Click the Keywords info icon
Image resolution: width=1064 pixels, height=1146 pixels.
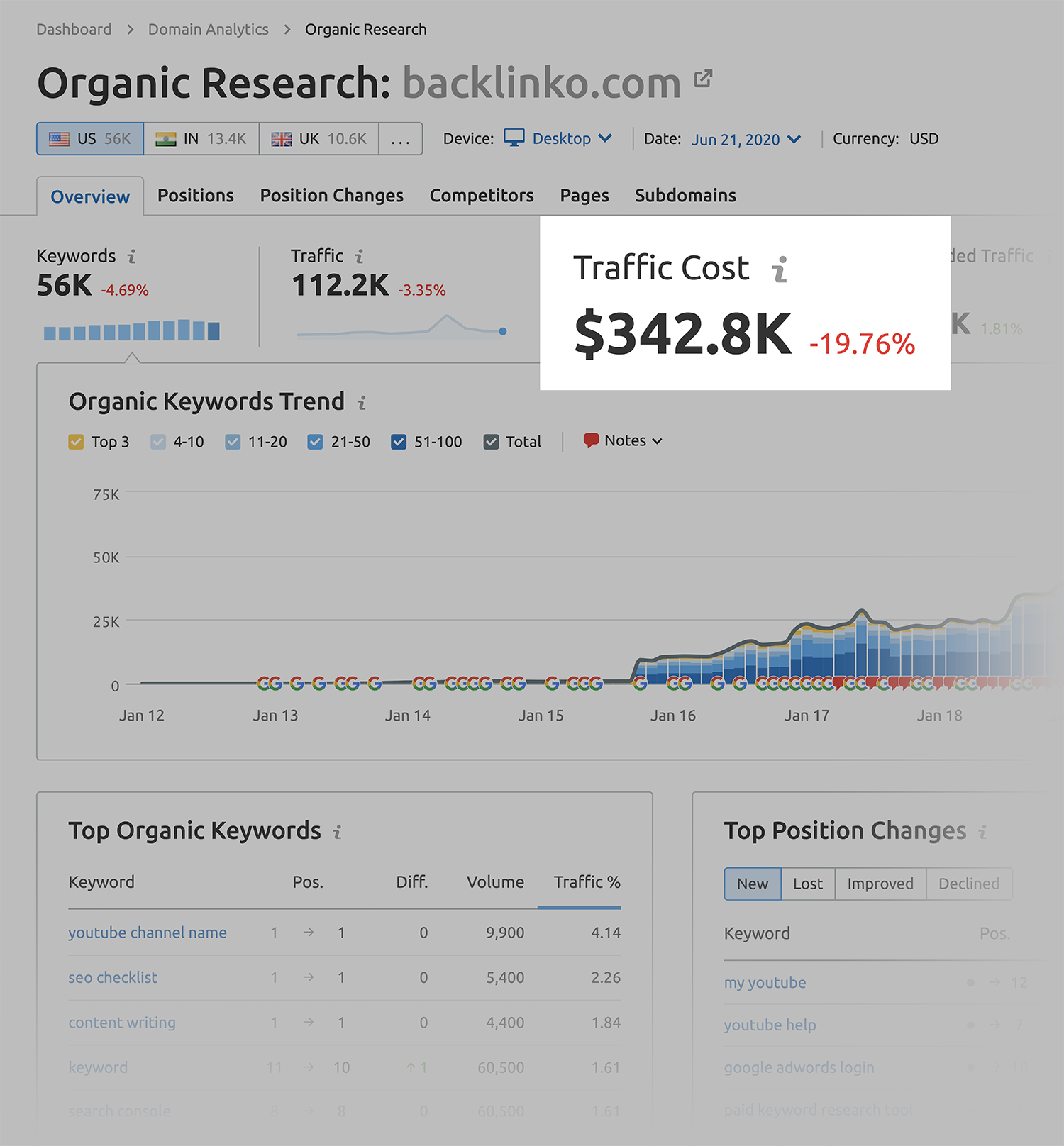[x=132, y=256]
